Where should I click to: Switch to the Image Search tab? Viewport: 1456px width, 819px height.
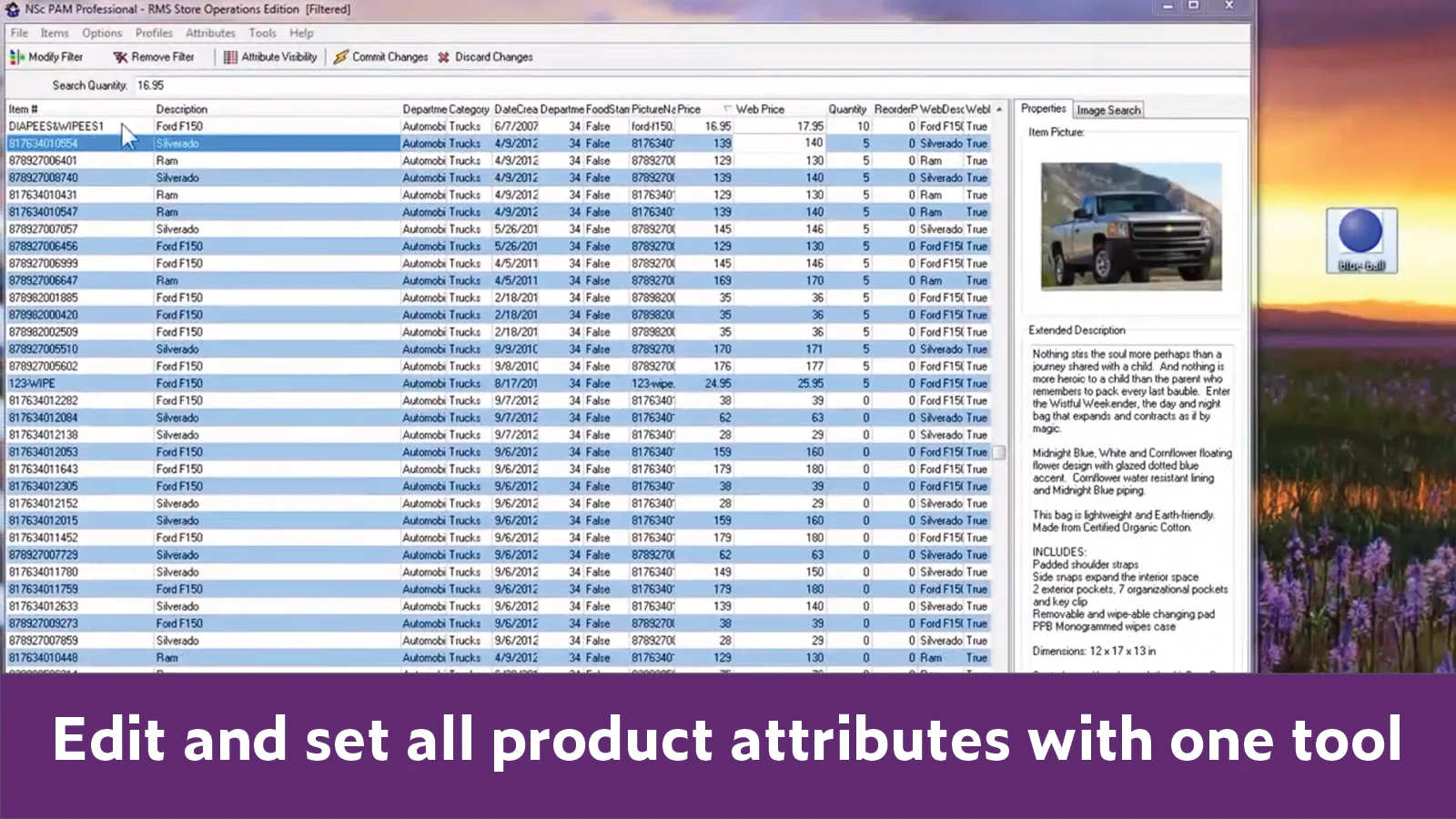1108,110
